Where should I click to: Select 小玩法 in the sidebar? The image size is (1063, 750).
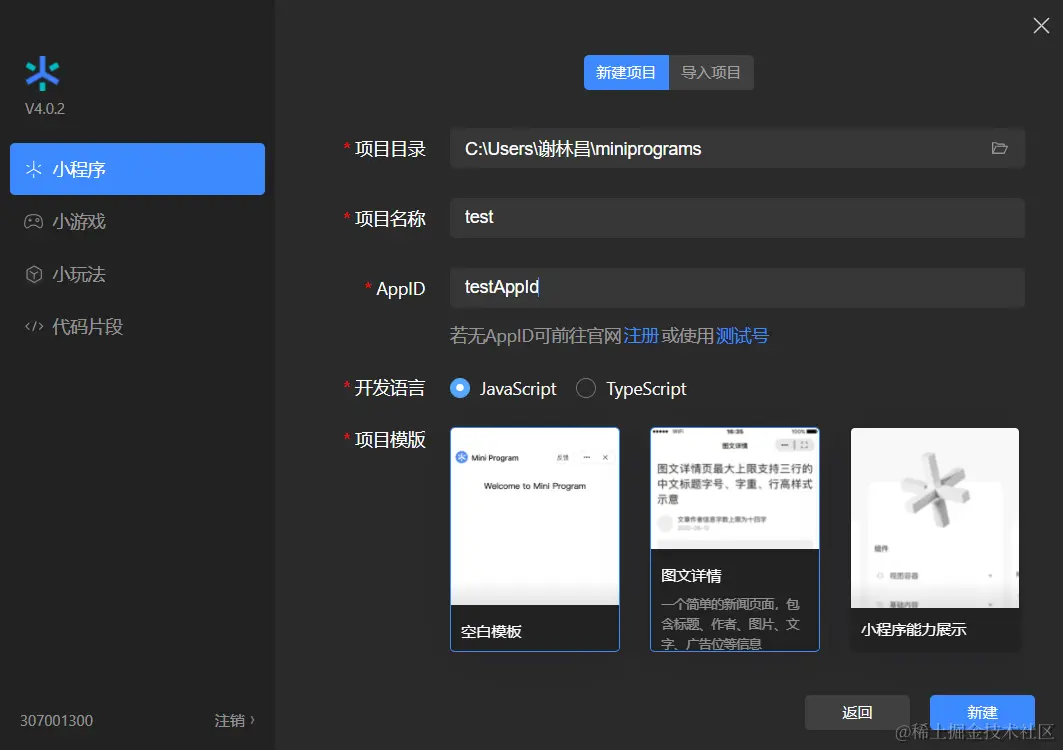click(137, 274)
